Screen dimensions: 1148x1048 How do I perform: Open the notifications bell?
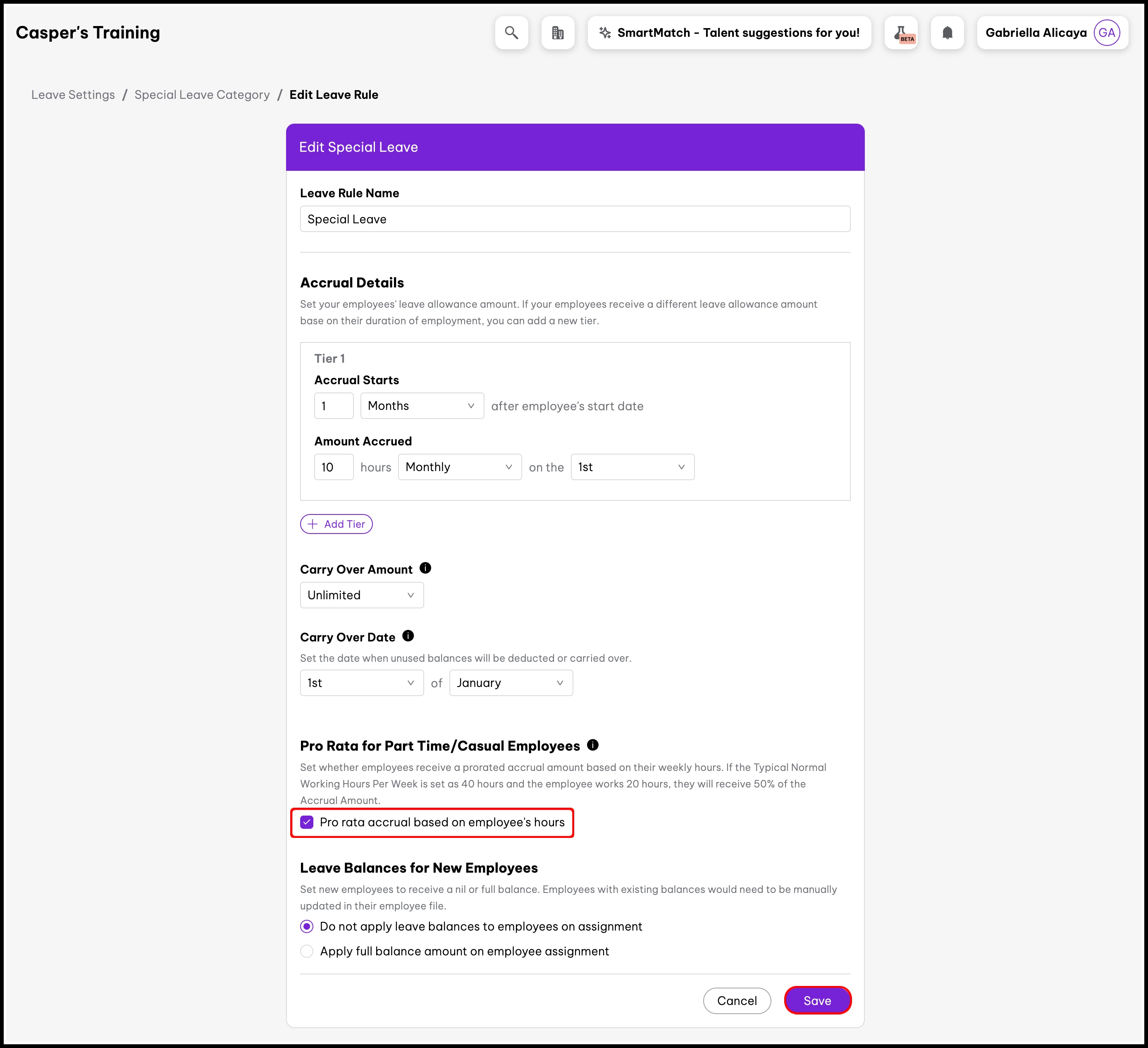click(x=947, y=33)
